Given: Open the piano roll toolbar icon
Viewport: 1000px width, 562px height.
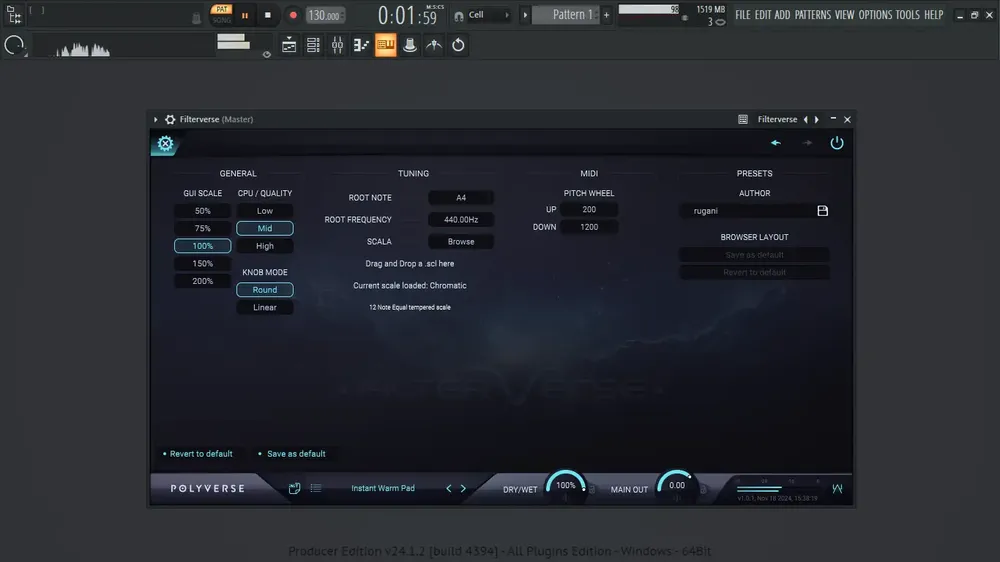Looking at the screenshot, I should click(362, 45).
